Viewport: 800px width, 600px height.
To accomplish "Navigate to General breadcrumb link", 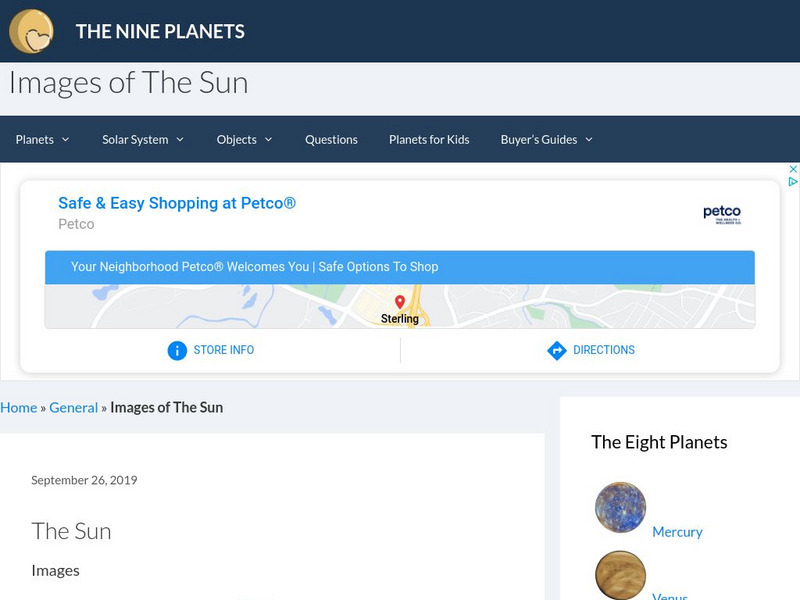I will coord(73,408).
